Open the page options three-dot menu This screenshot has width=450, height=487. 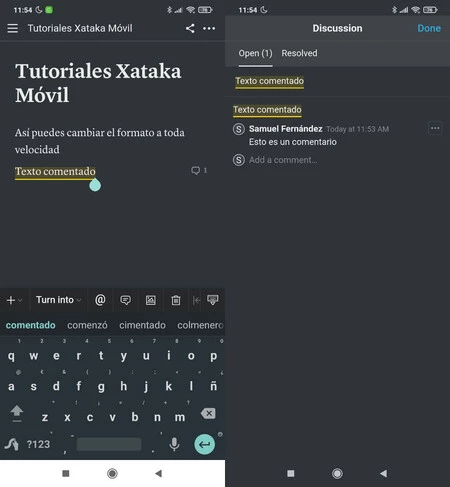click(x=209, y=29)
